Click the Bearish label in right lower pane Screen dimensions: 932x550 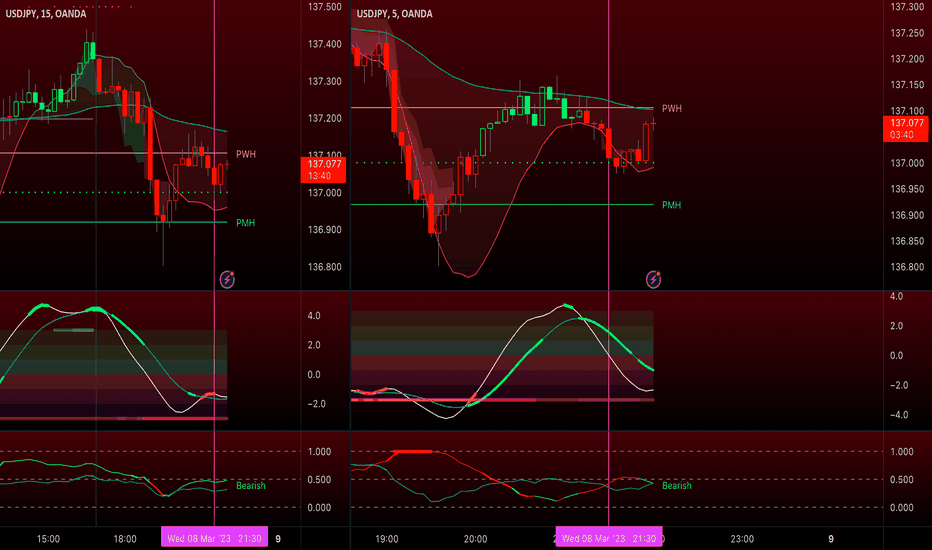[676, 485]
